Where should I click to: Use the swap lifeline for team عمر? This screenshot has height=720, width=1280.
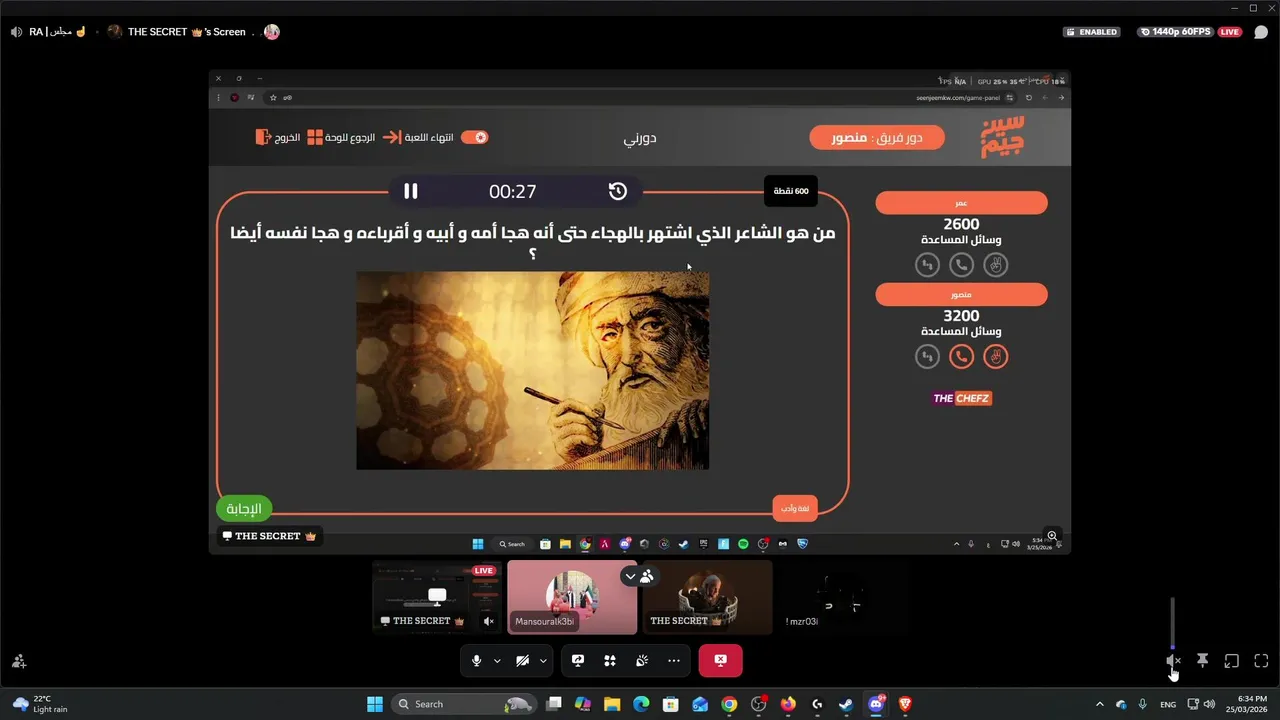pyautogui.click(x=928, y=265)
